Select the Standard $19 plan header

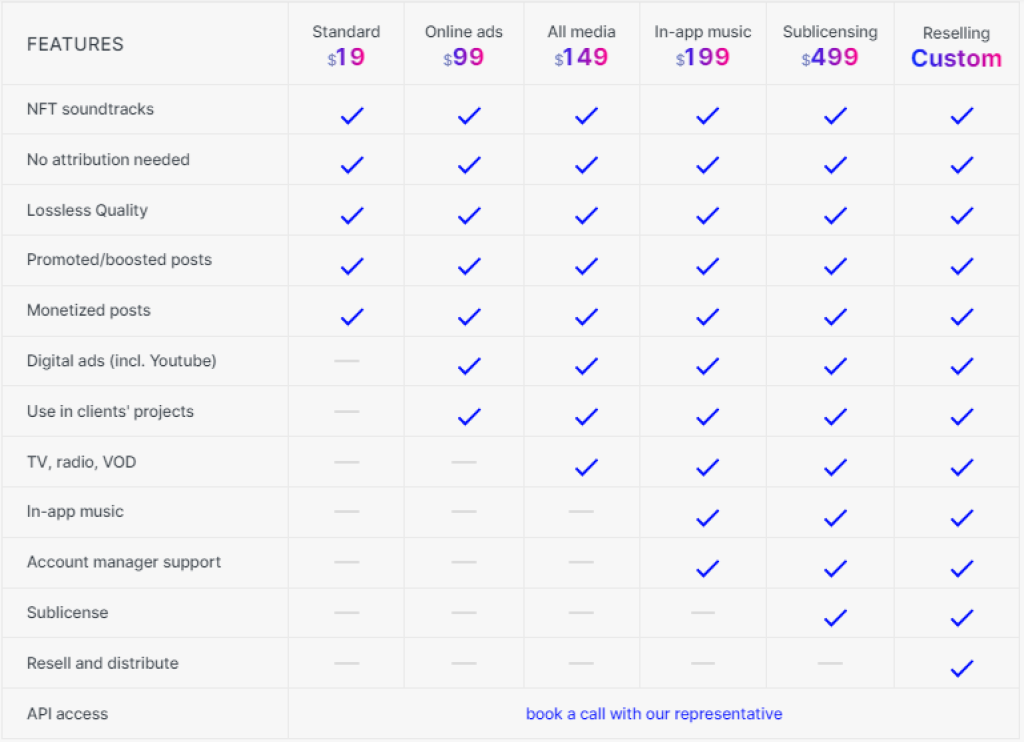346,45
